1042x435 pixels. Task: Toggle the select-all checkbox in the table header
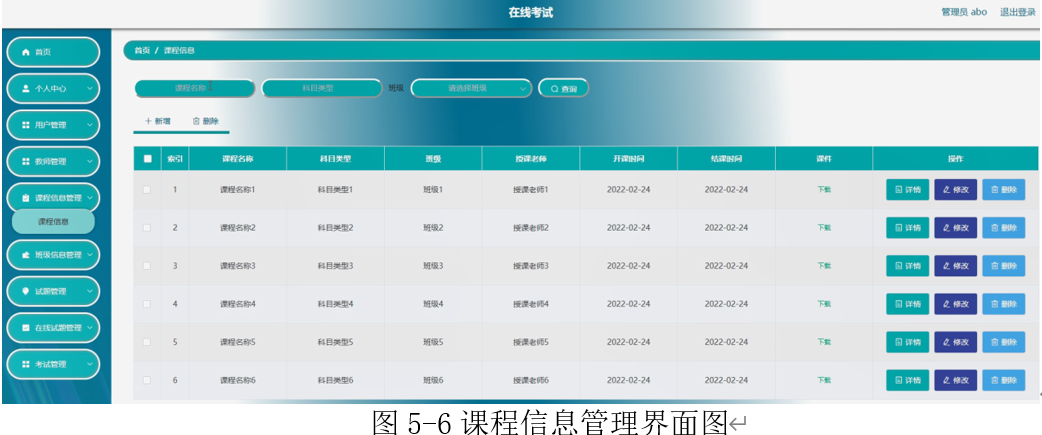coord(148,159)
